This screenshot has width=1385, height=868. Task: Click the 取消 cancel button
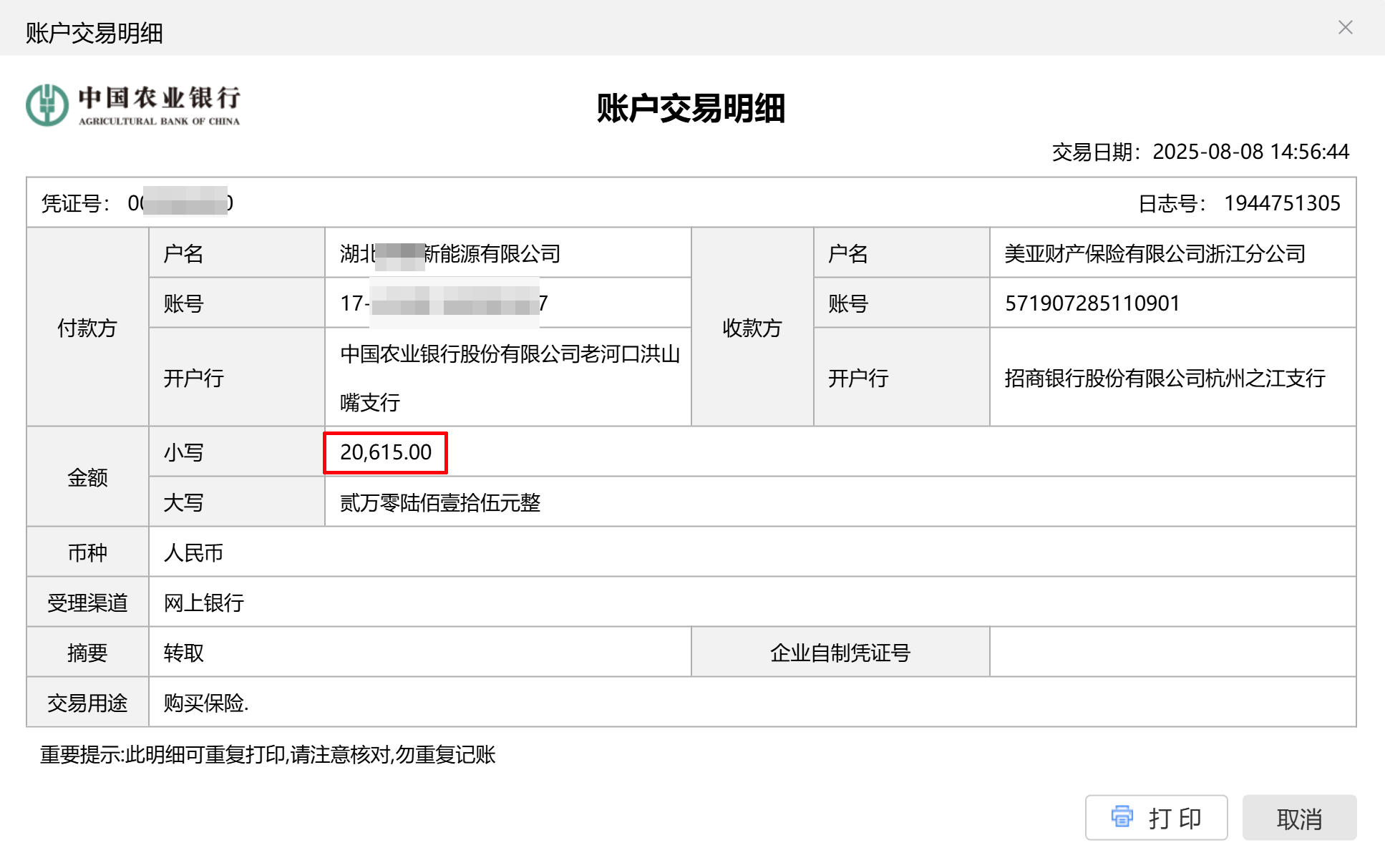1299,817
